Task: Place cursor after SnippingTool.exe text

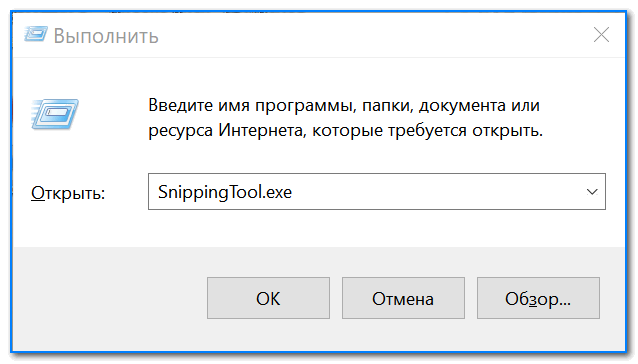Action: (x=294, y=192)
